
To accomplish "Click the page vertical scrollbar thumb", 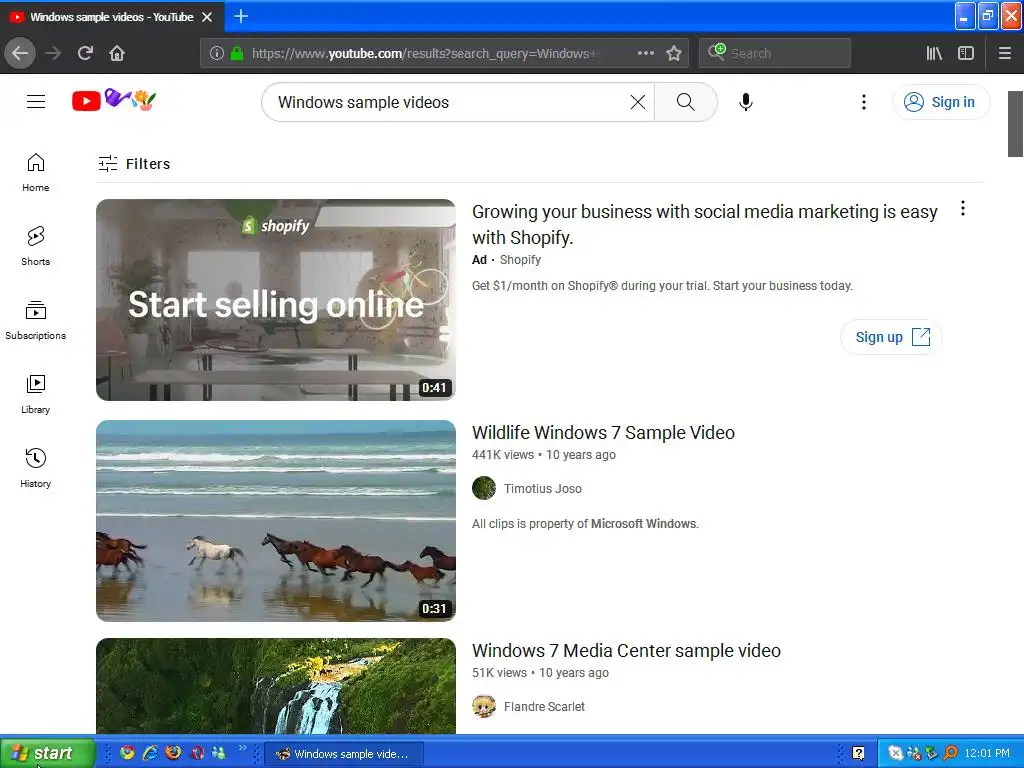I will point(1015,124).
